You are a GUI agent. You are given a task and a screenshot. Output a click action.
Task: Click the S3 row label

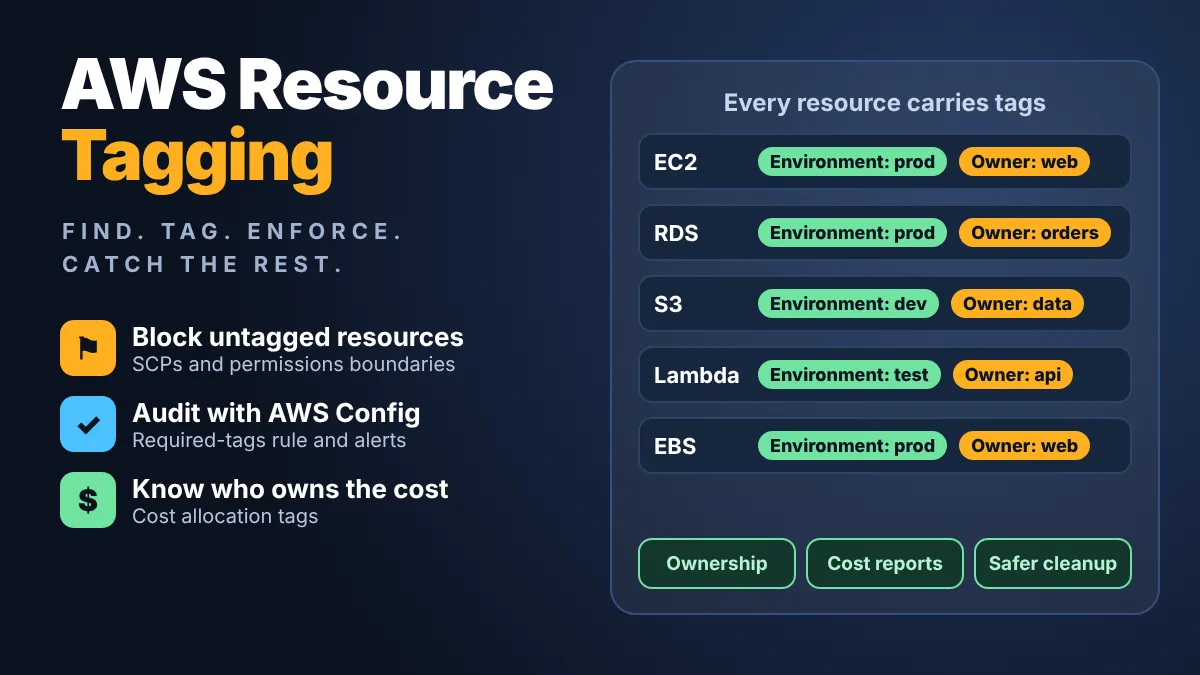coord(668,304)
